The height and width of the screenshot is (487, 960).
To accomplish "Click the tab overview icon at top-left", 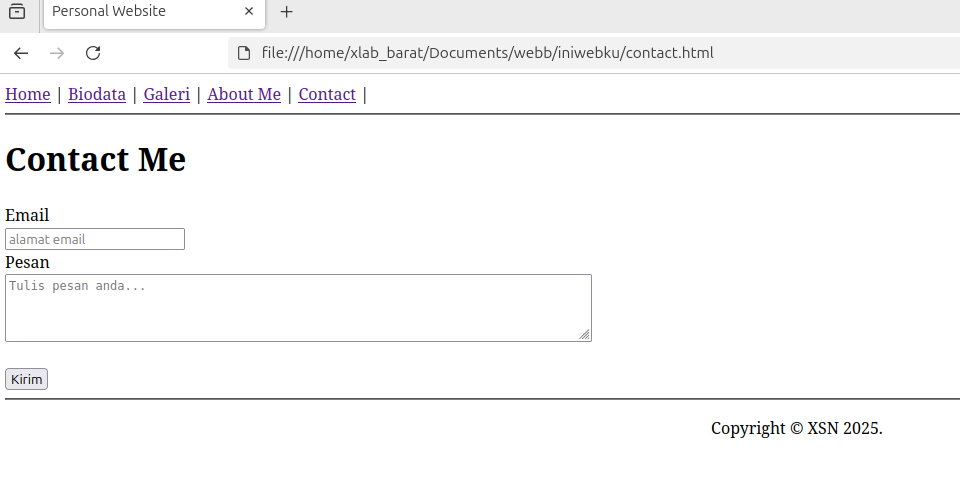I will point(17,11).
